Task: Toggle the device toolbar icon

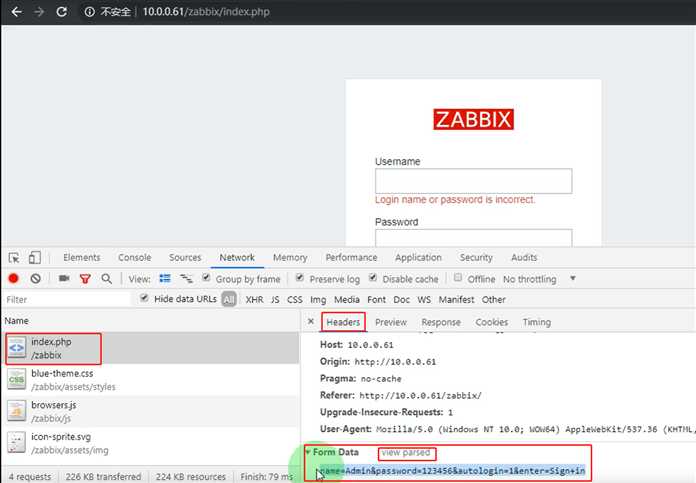Action: tap(35, 257)
